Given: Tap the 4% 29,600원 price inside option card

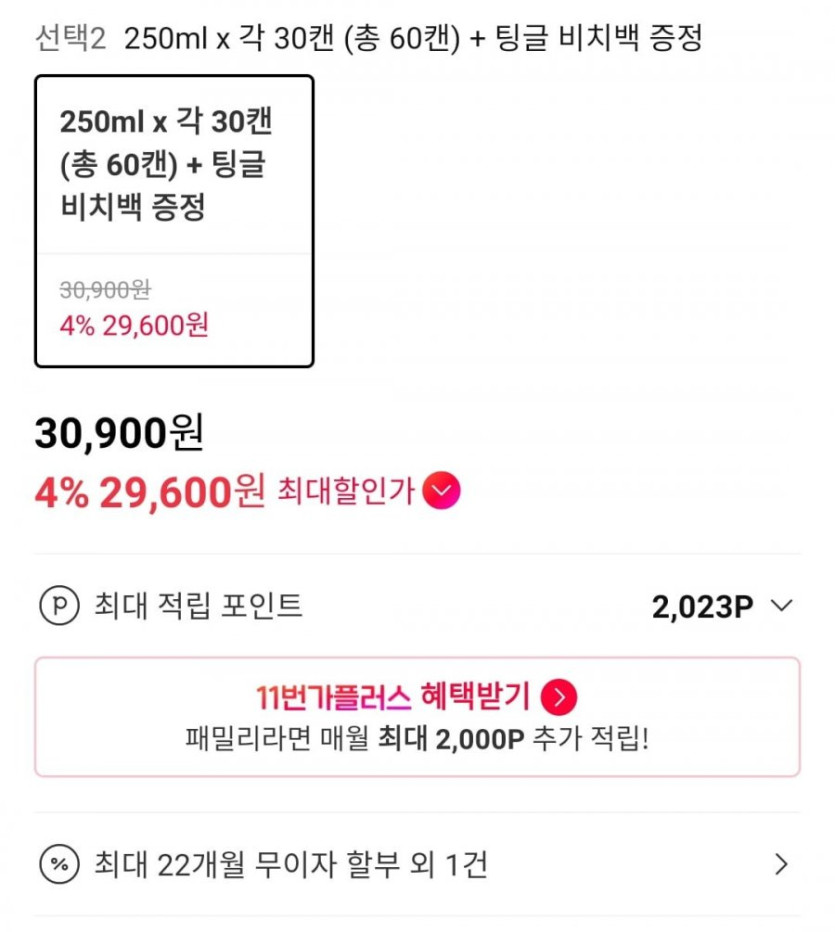Looking at the screenshot, I should (134, 326).
